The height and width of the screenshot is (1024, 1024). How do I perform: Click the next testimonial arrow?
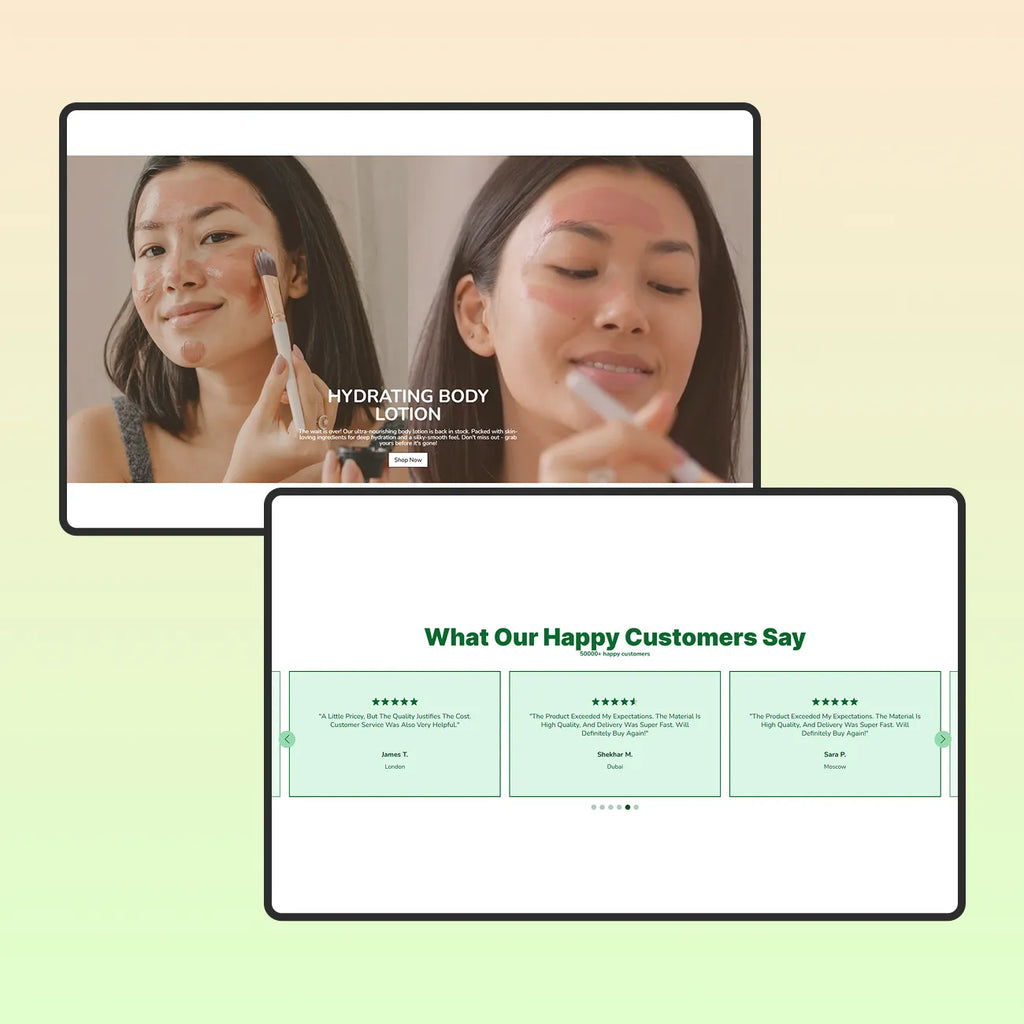942,739
